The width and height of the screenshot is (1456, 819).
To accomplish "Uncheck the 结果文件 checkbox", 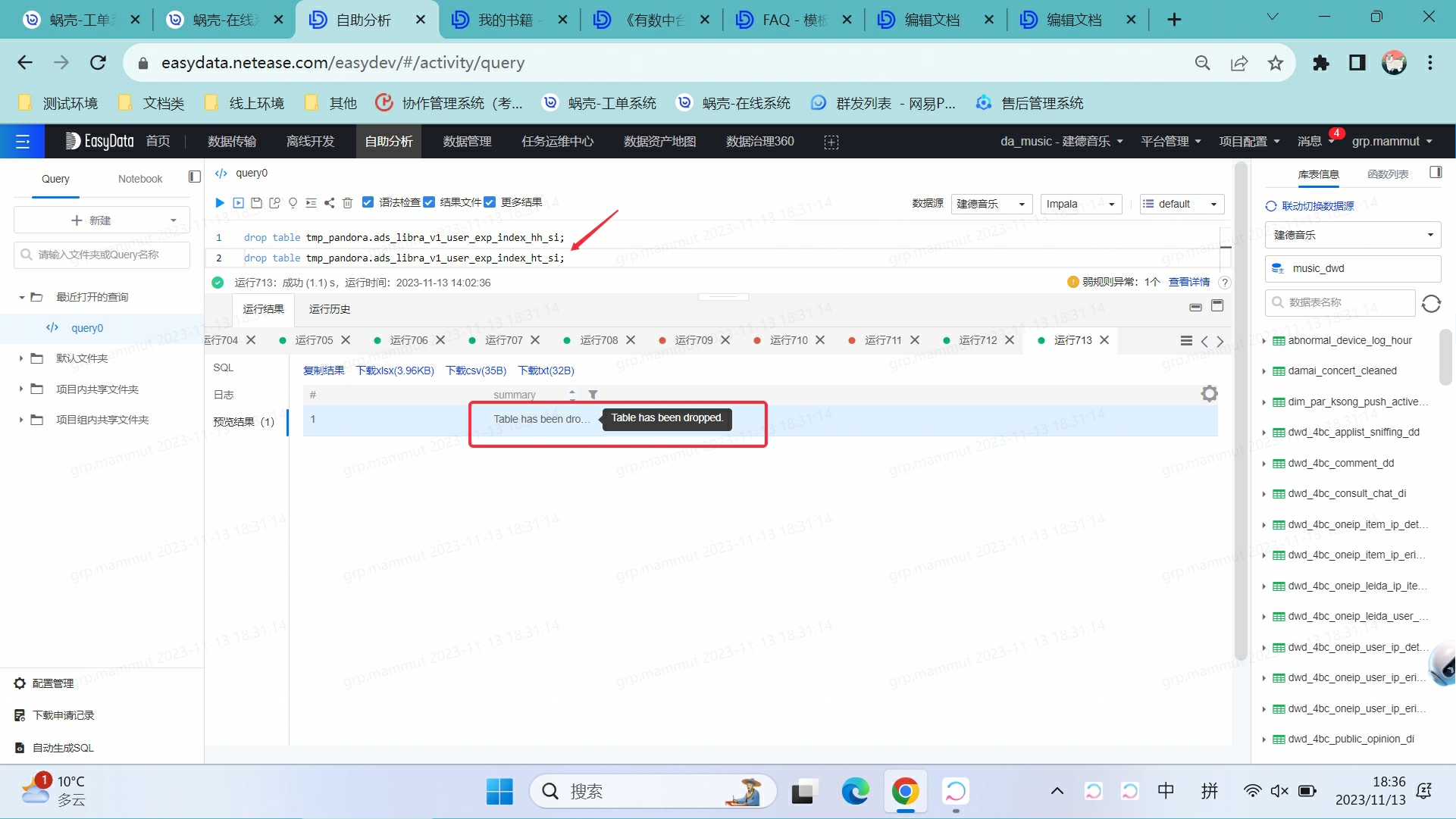I will pos(429,202).
